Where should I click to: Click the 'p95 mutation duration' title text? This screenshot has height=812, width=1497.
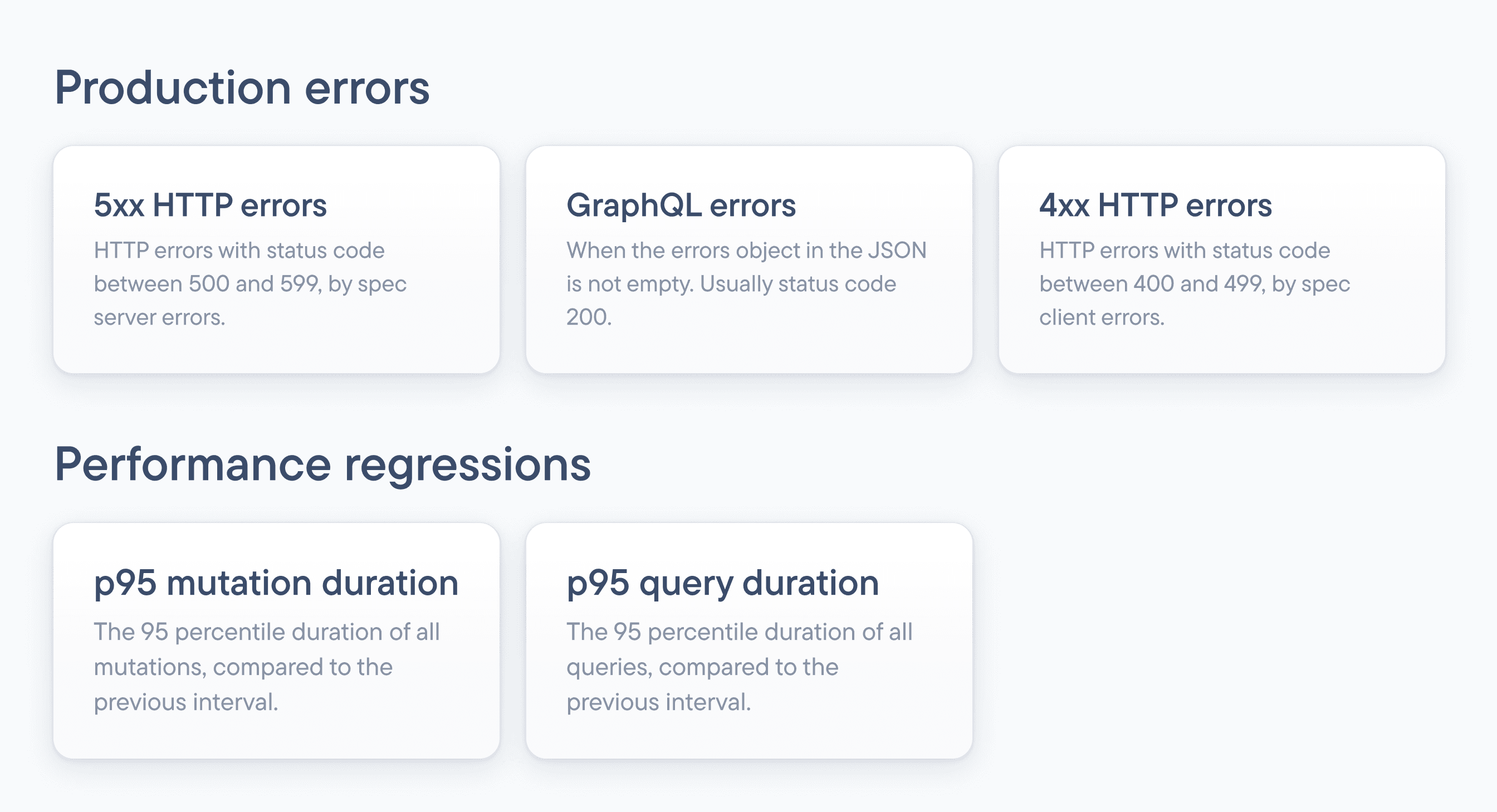click(276, 583)
